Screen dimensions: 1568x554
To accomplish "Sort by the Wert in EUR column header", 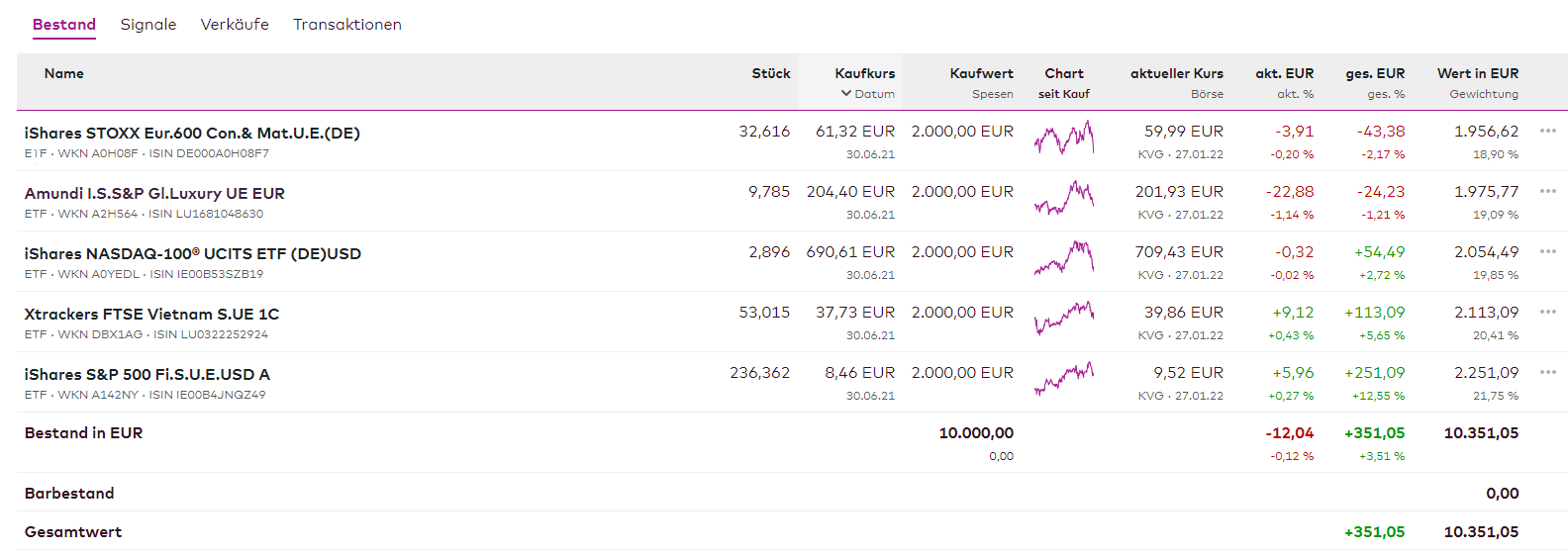I will point(1477,73).
